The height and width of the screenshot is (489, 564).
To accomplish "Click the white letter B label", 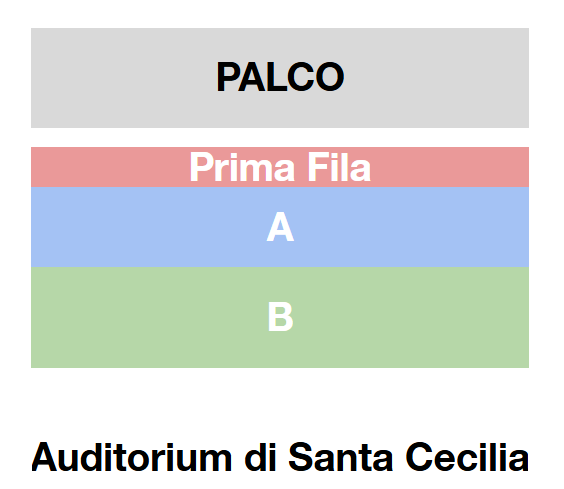I will [x=281, y=317].
